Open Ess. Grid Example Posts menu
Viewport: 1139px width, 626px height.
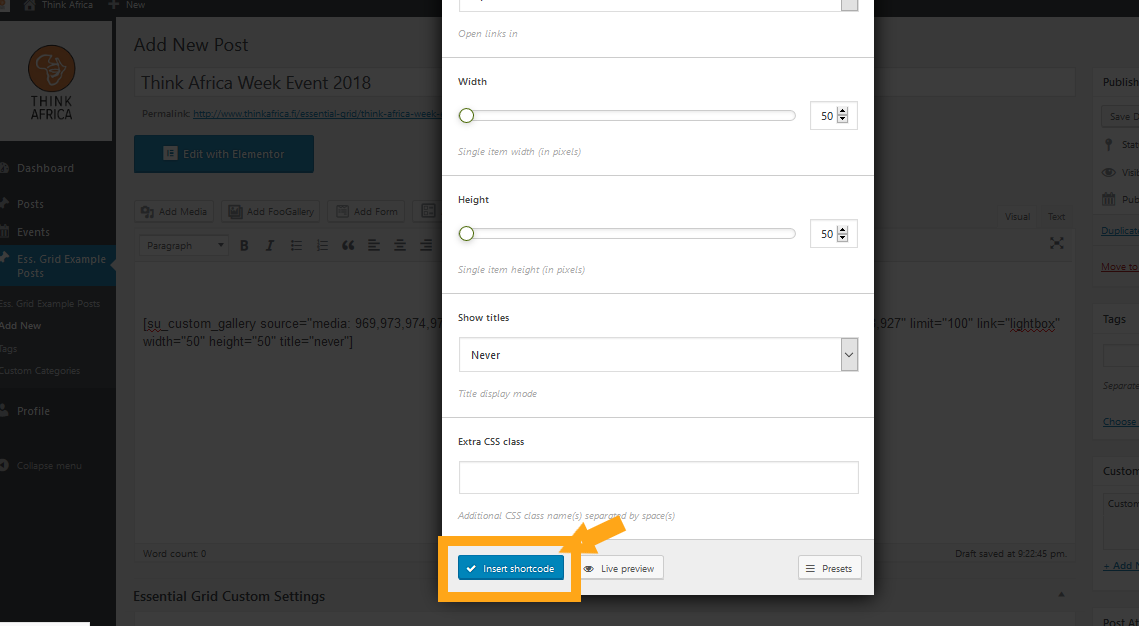point(56,266)
